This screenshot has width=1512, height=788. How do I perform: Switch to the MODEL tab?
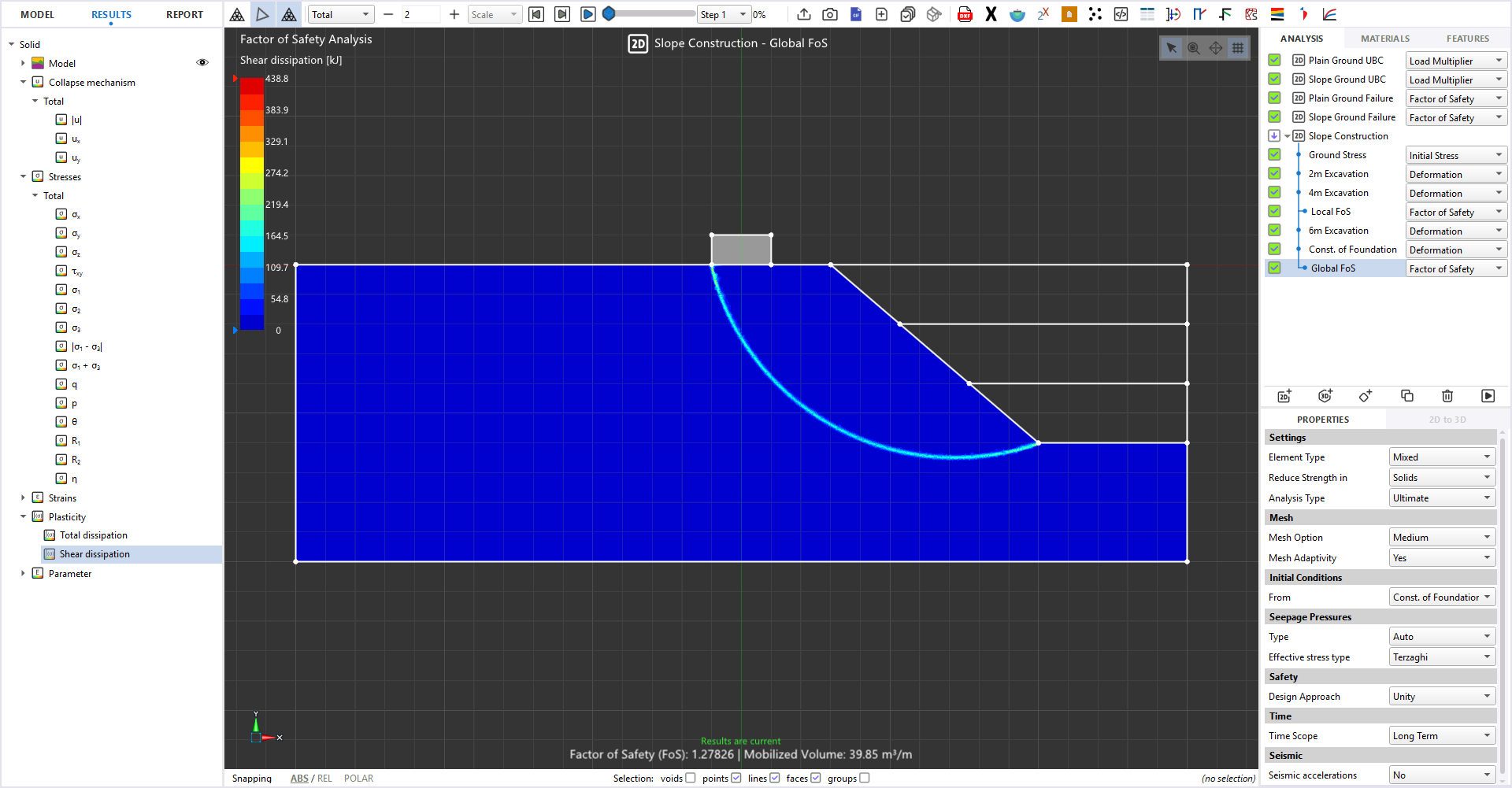[37, 14]
